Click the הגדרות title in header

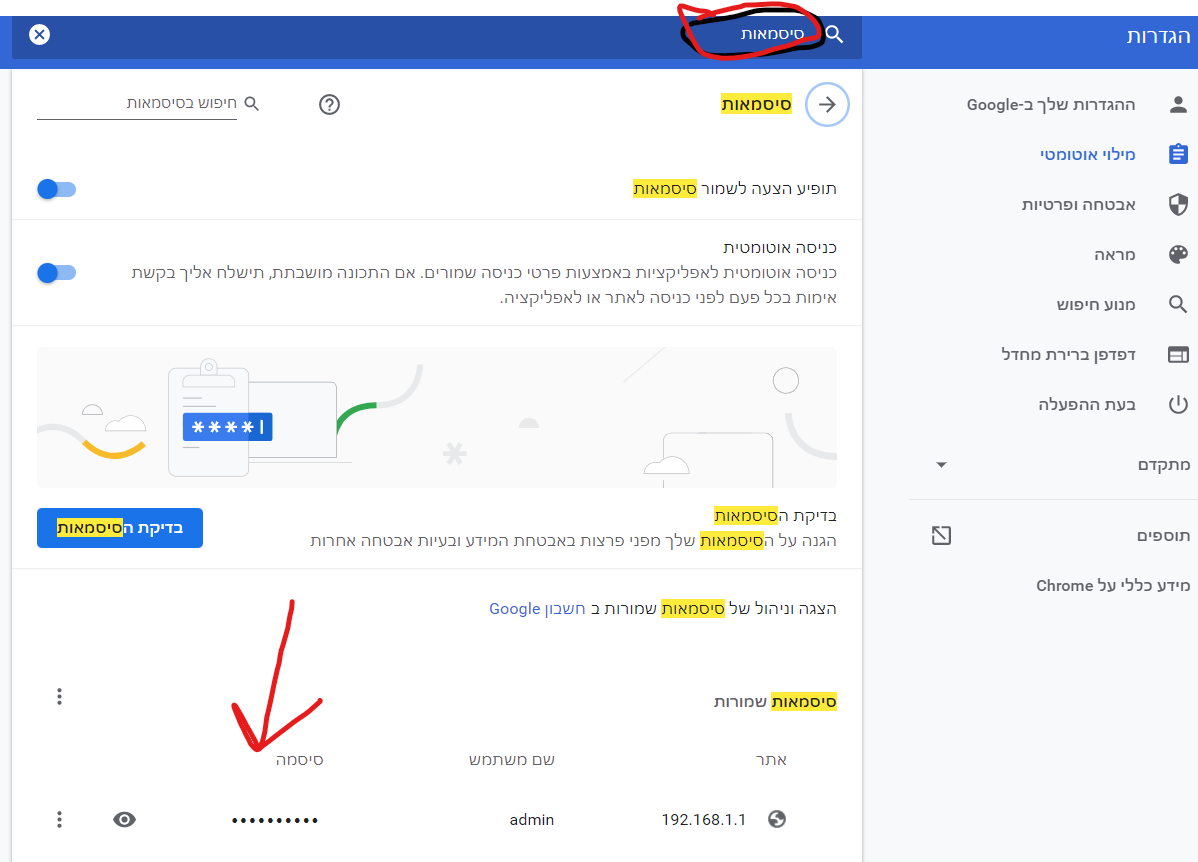click(1158, 36)
